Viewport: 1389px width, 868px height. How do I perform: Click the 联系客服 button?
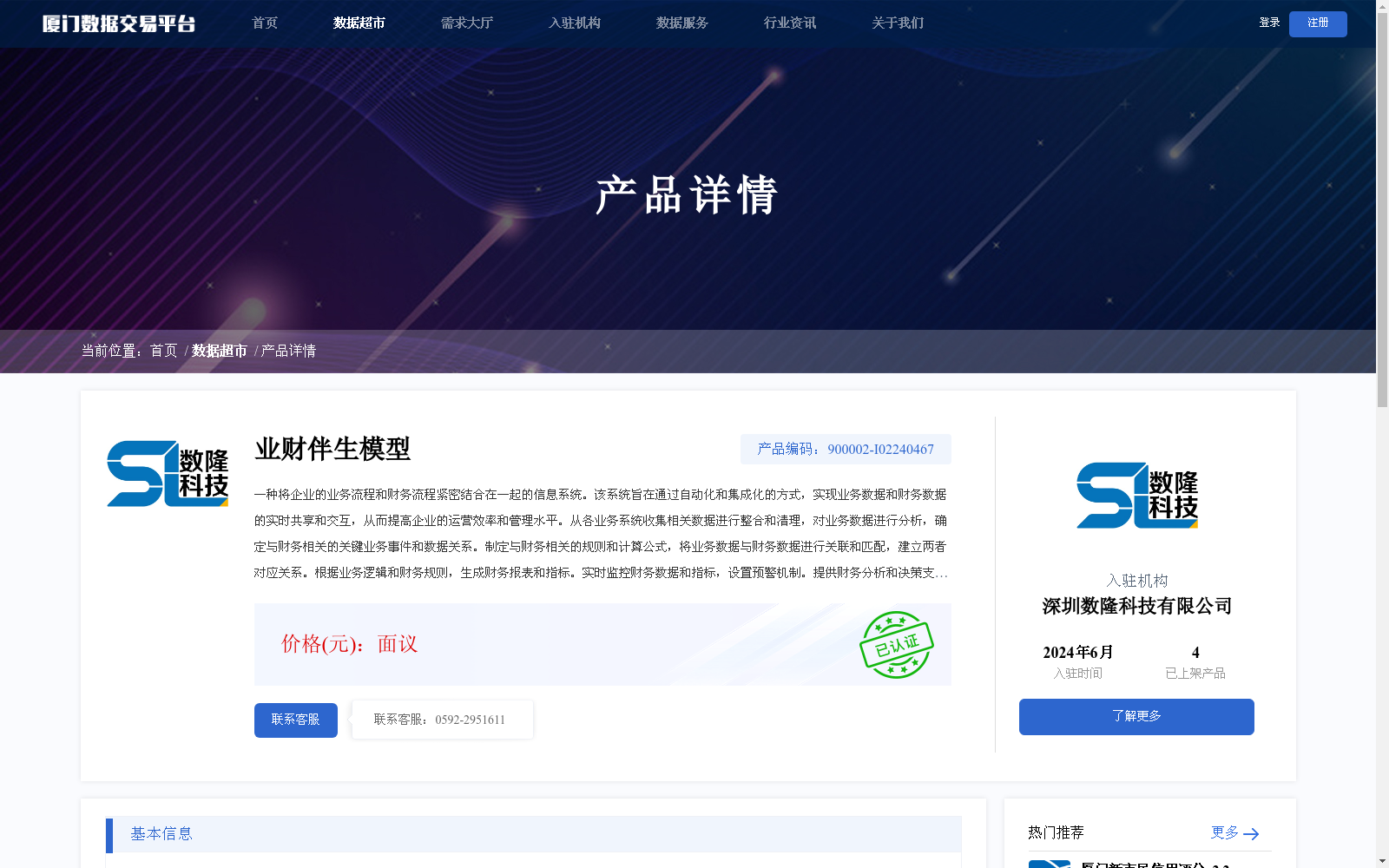(x=296, y=720)
